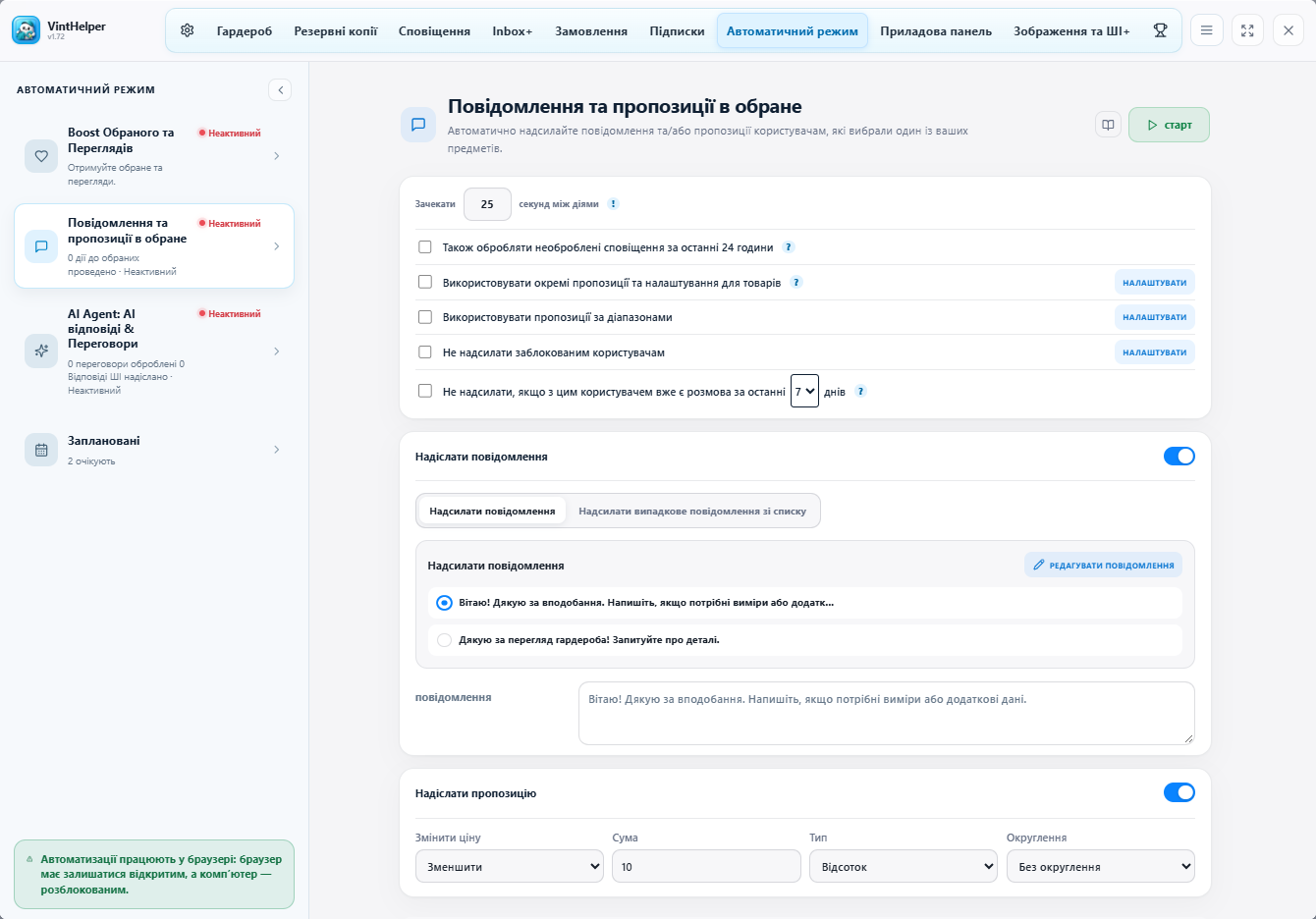Check Використовувати пропозиції за діапазонами
1316x919 pixels.
pos(425,317)
